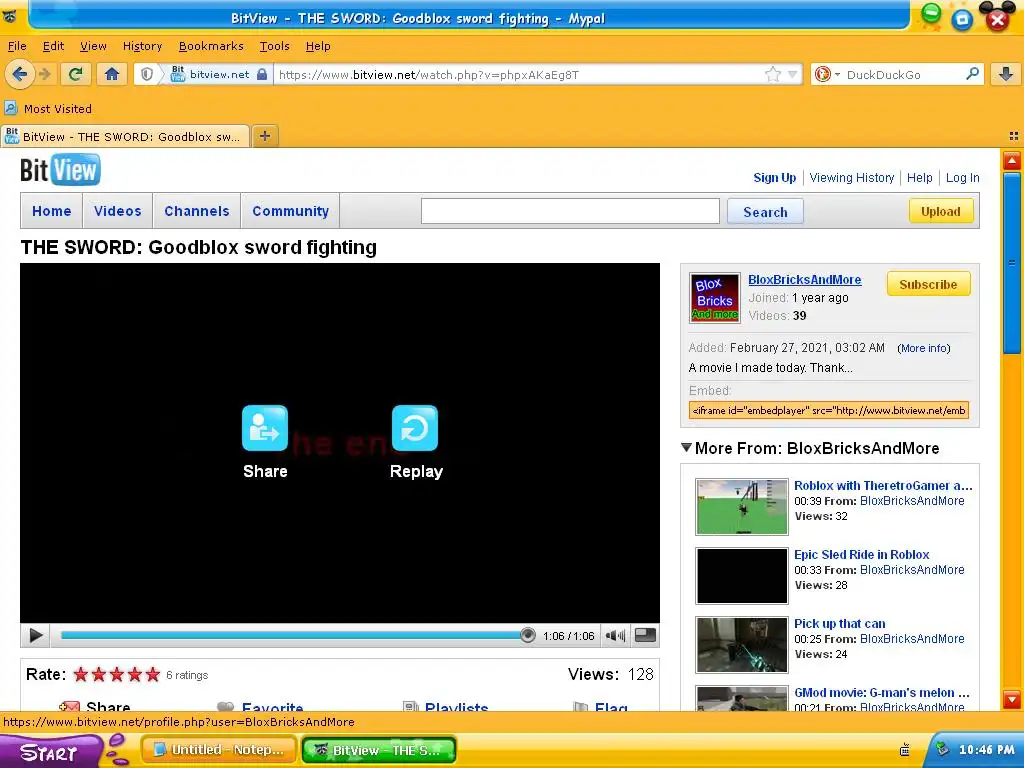The image size is (1024, 768).
Task: Click the Share icon in video player
Action: point(264,428)
